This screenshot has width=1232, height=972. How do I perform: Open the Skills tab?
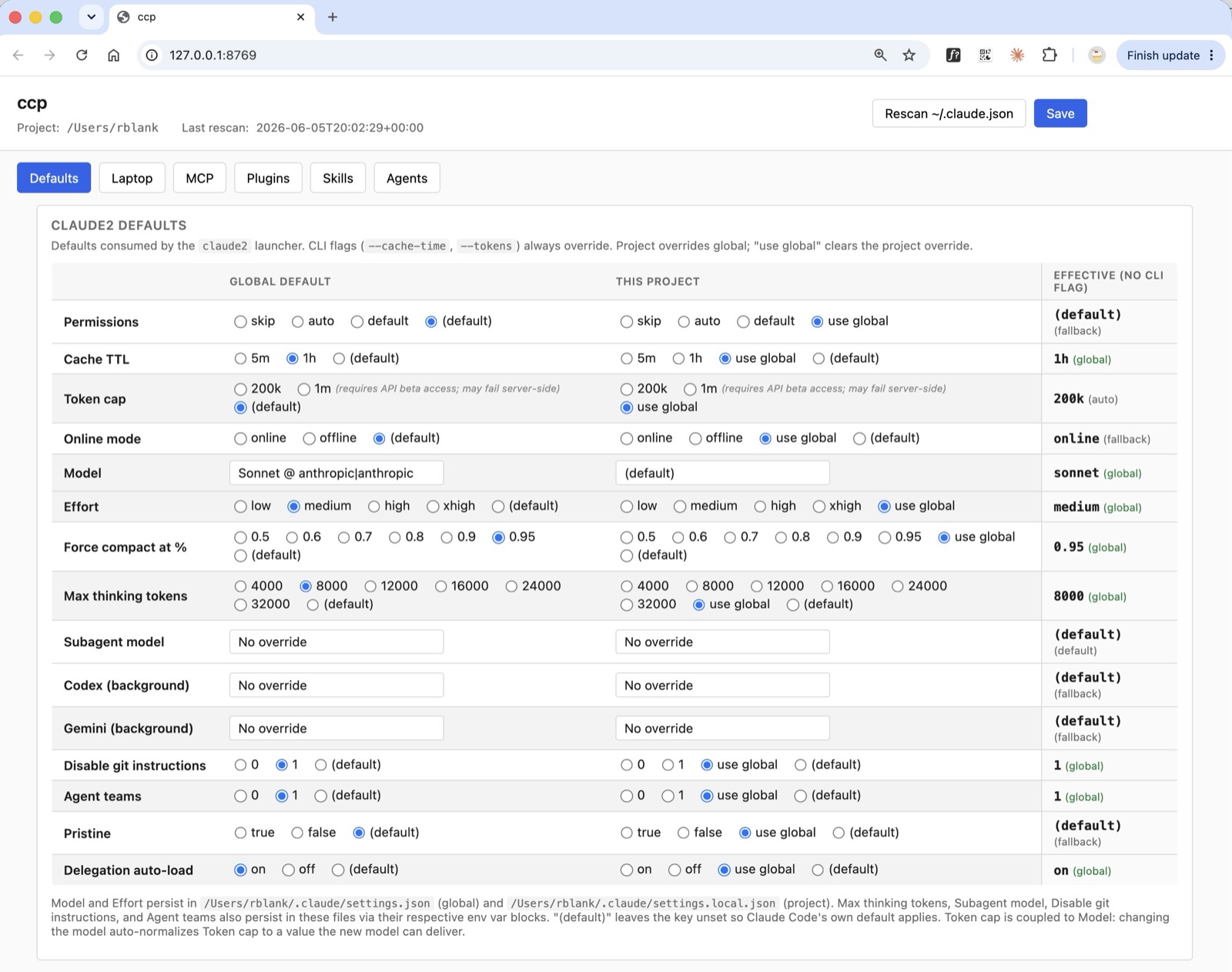(338, 178)
